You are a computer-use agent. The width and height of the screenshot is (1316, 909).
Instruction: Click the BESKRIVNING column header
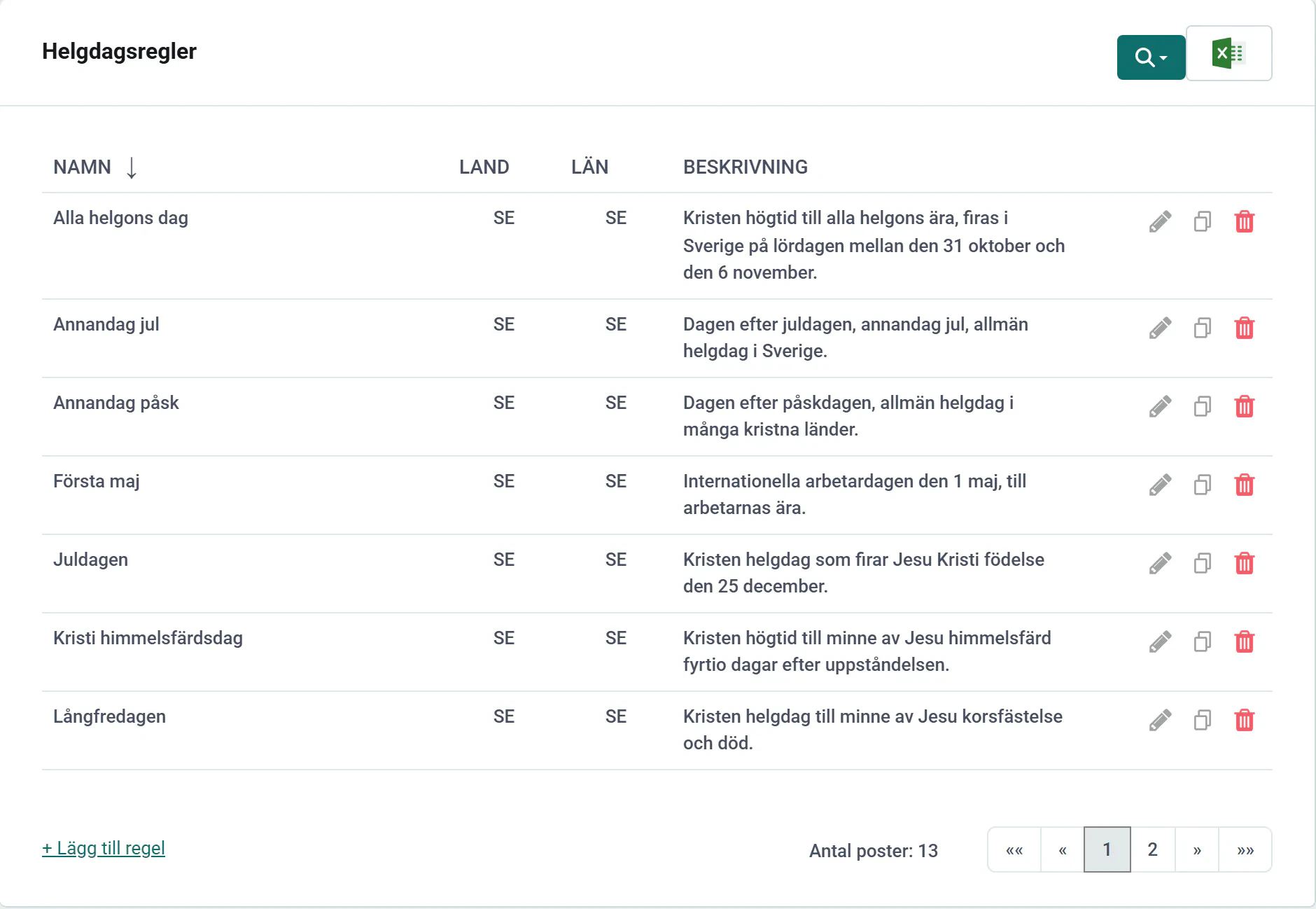point(745,167)
